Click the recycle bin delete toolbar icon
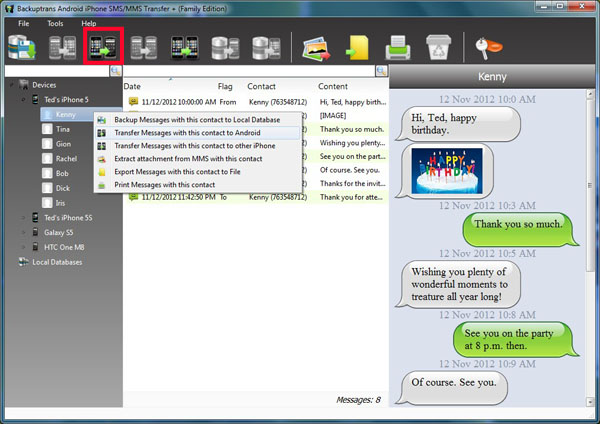 (x=439, y=47)
